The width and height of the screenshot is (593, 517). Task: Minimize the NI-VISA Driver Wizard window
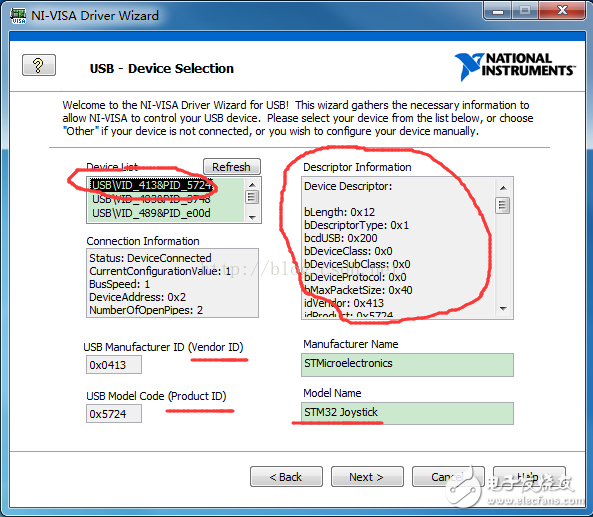point(498,11)
